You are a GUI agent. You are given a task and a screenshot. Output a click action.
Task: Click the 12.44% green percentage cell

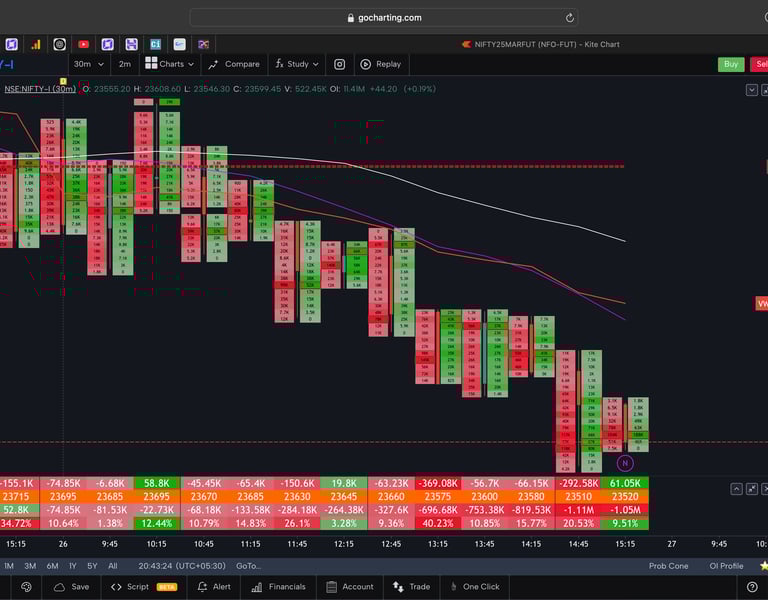(x=156, y=523)
